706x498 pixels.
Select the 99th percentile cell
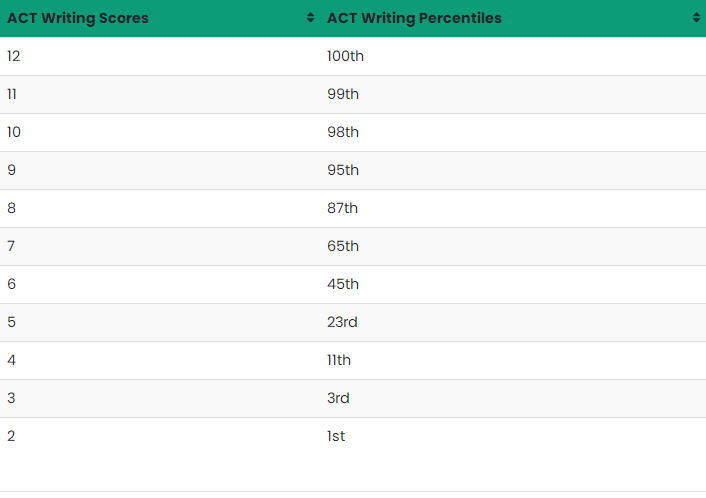click(x=513, y=95)
